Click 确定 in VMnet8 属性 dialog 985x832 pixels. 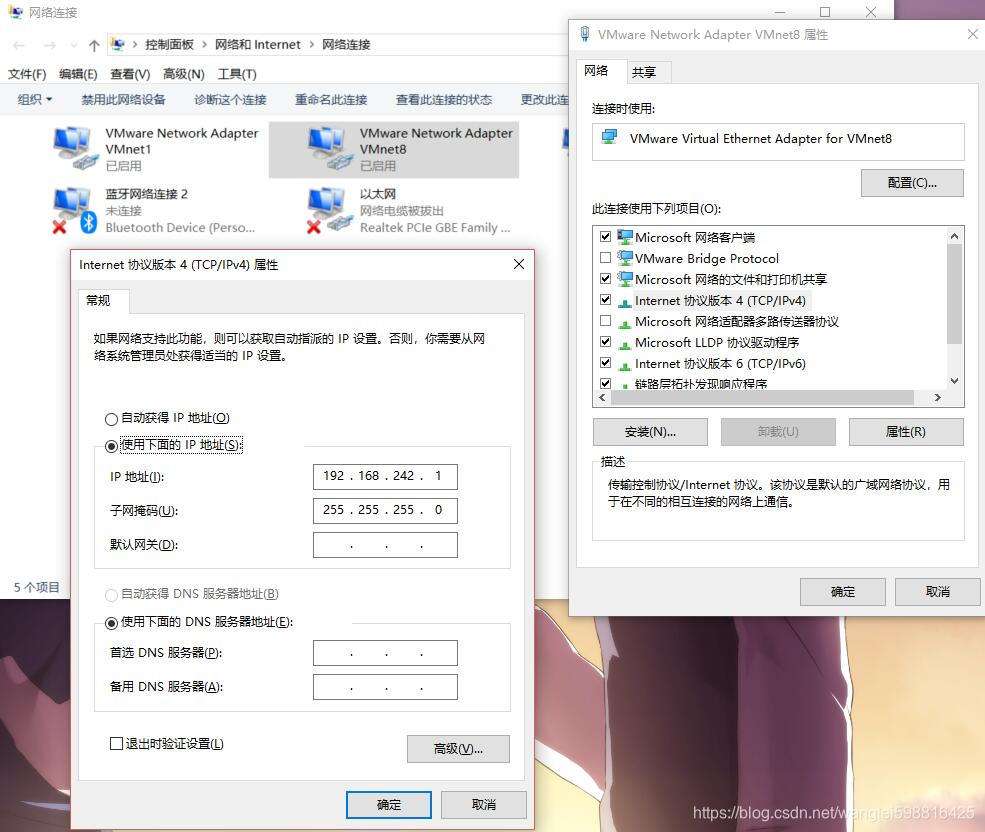pos(842,592)
